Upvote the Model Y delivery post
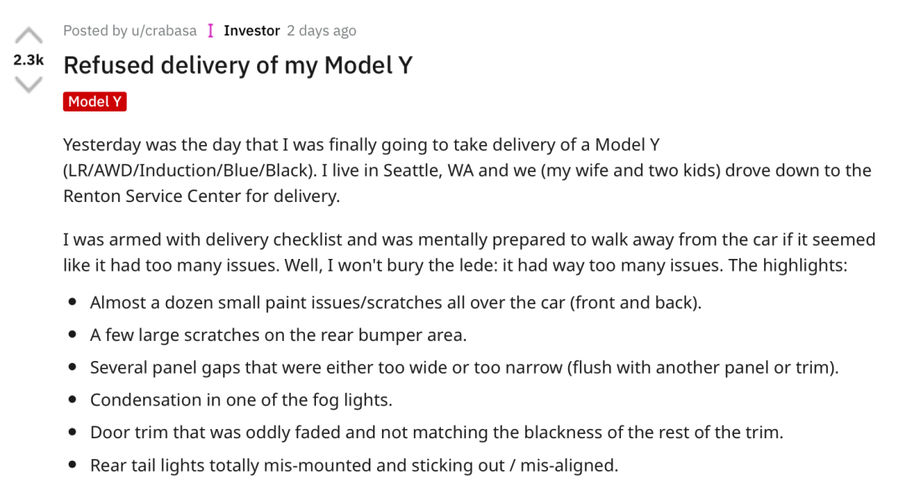The height and width of the screenshot is (486, 905). tap(28, 36)
